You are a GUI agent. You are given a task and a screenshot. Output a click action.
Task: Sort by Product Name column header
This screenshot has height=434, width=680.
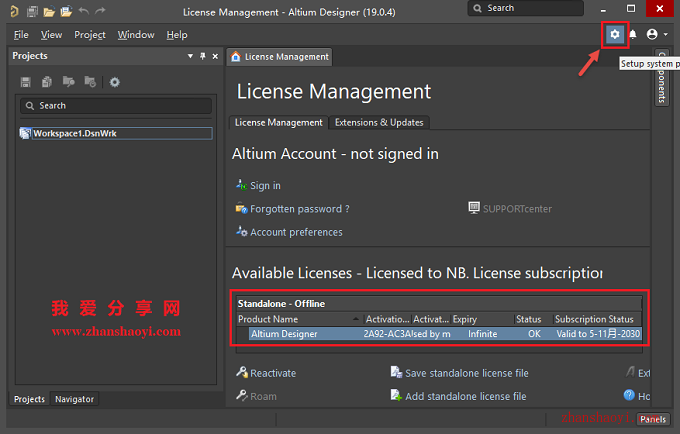coord(299,320)
